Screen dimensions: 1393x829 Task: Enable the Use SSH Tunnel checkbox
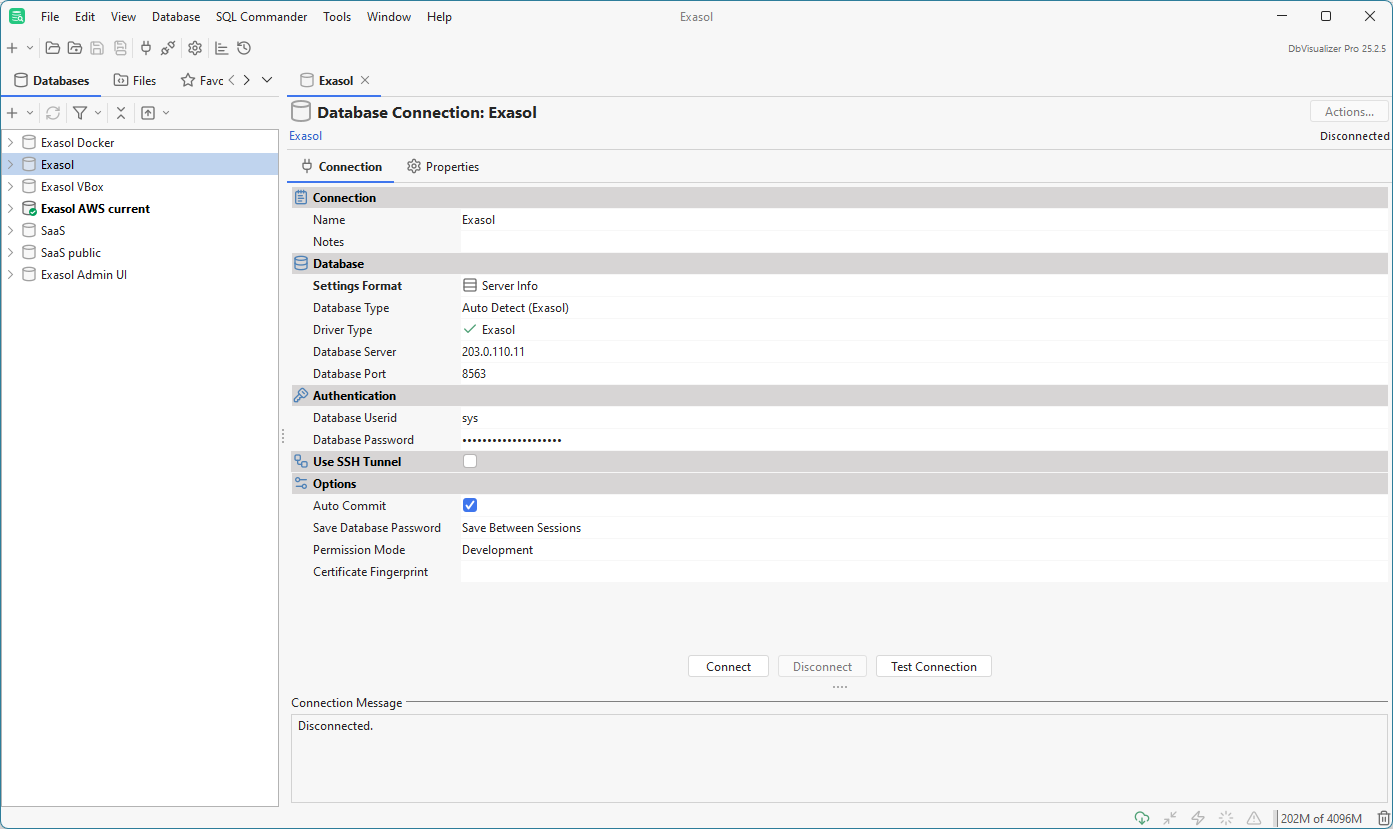click(x=470, y=461)
